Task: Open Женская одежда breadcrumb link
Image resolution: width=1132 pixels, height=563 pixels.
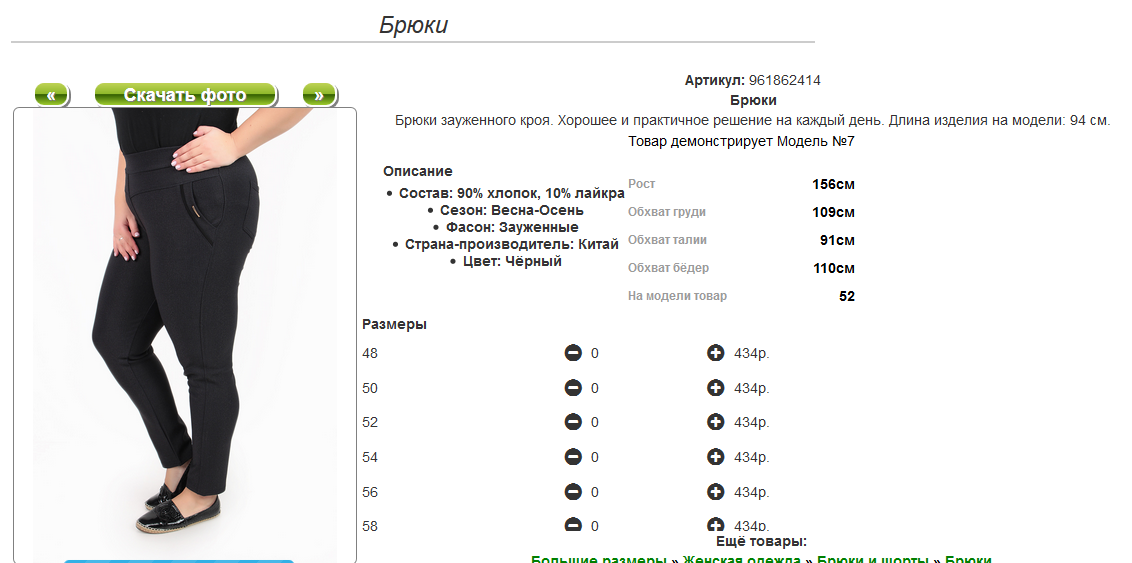Action: pyautogui.click(x=741, y=559)
